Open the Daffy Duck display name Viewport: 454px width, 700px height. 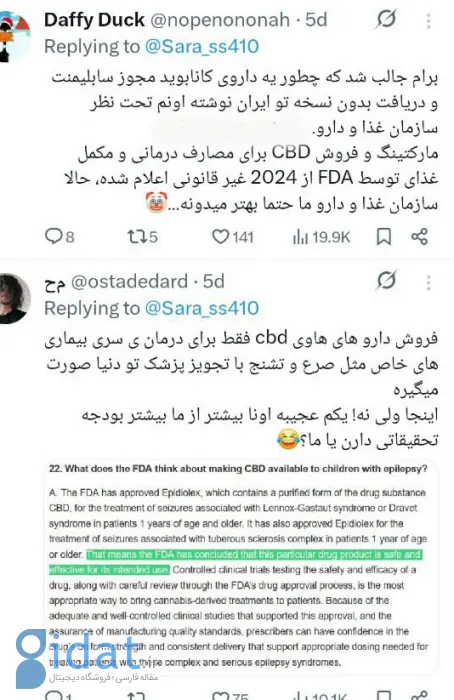pos(94,20)
